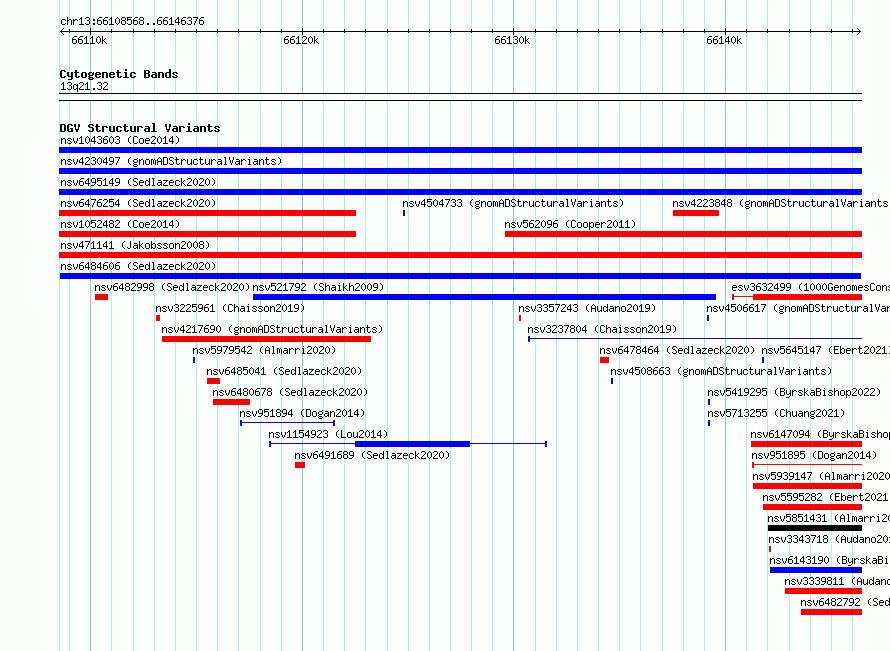Viewport: 890px width, 651px height.
Task: Click nsv3237804 (Chaisson2019) label
Action: (602, 329)
